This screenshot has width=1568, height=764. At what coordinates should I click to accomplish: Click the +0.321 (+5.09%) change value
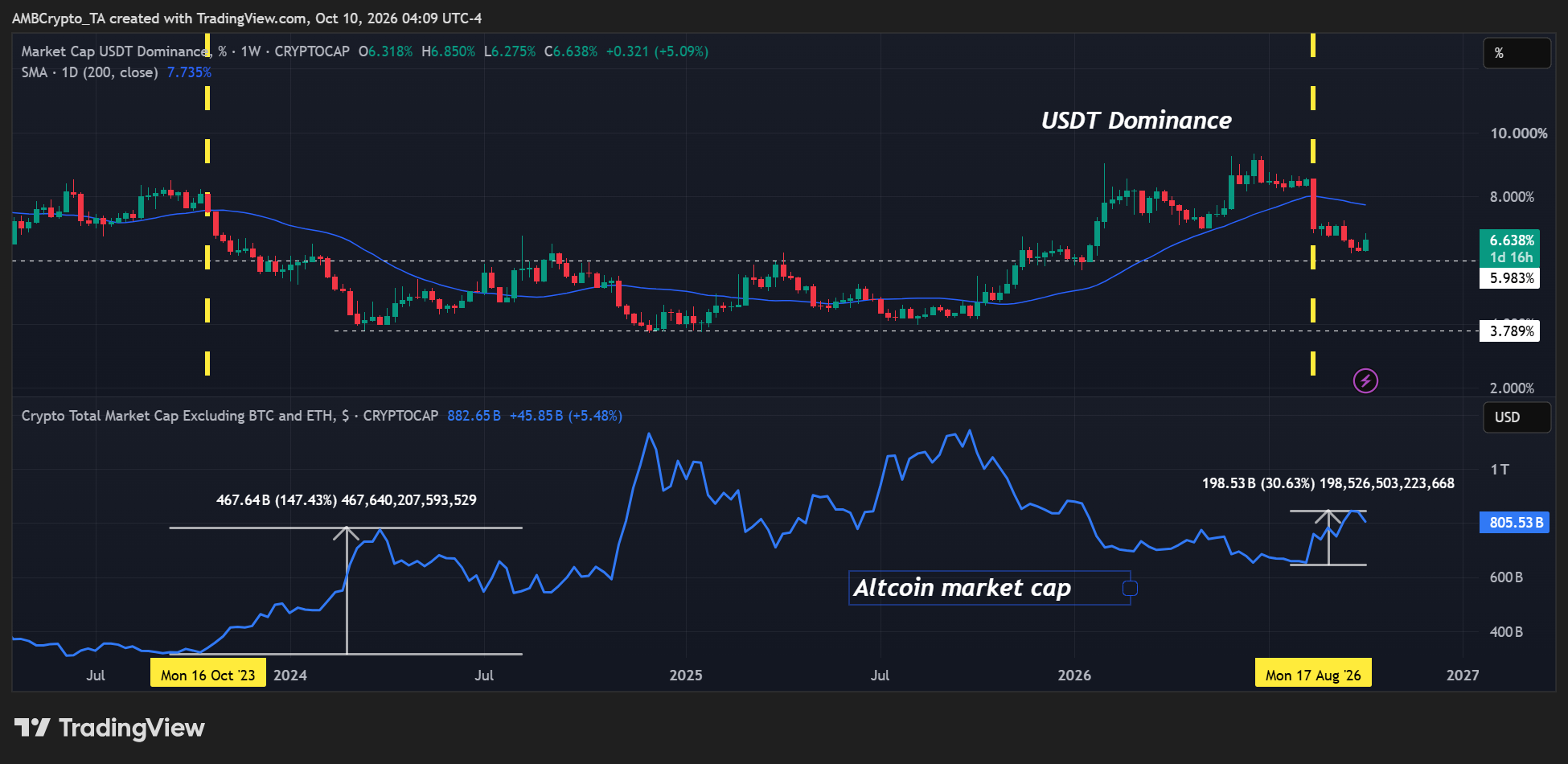tap(657, 51)
